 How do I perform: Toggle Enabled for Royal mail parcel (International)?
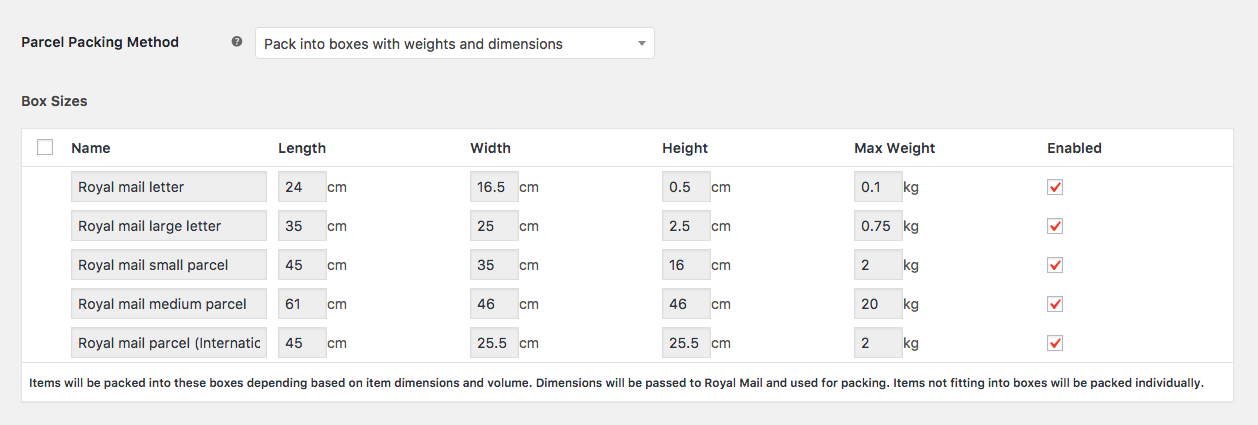point(1055,343)
